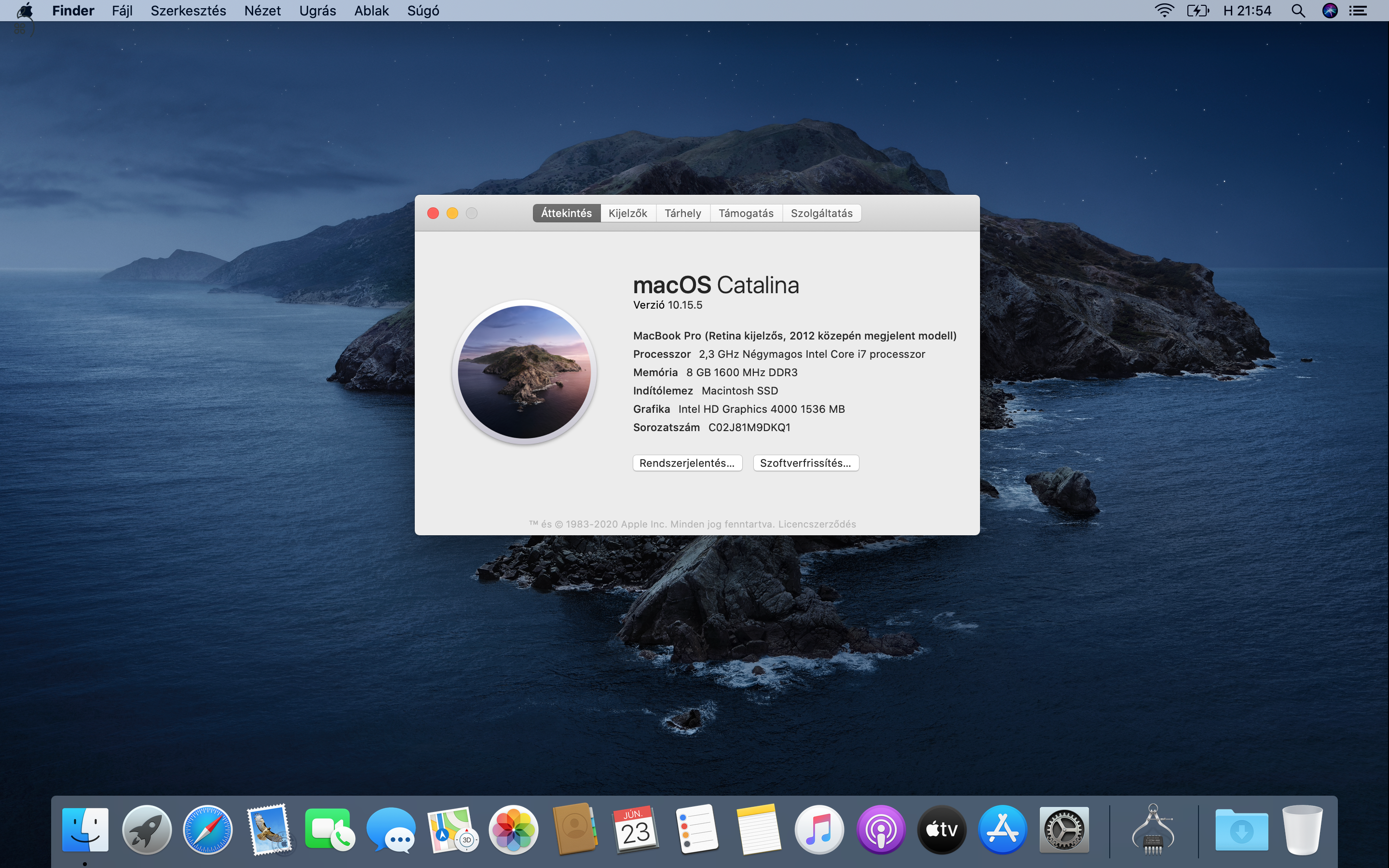This screenshot has height=868, width=1389.
Task: Open the Nézet menu
Action: point(262,10)
